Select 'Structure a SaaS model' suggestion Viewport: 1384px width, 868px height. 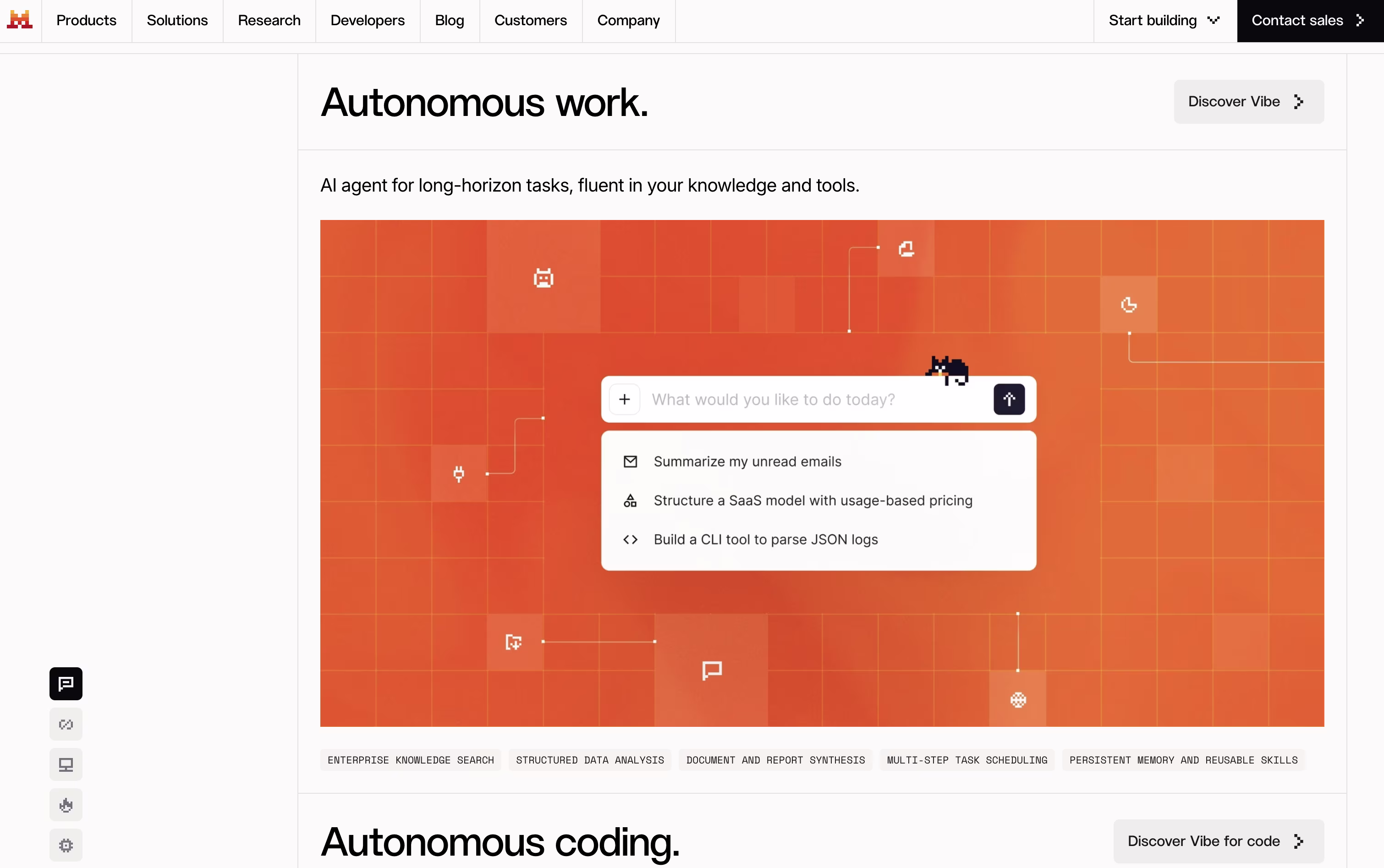point(818,500)
